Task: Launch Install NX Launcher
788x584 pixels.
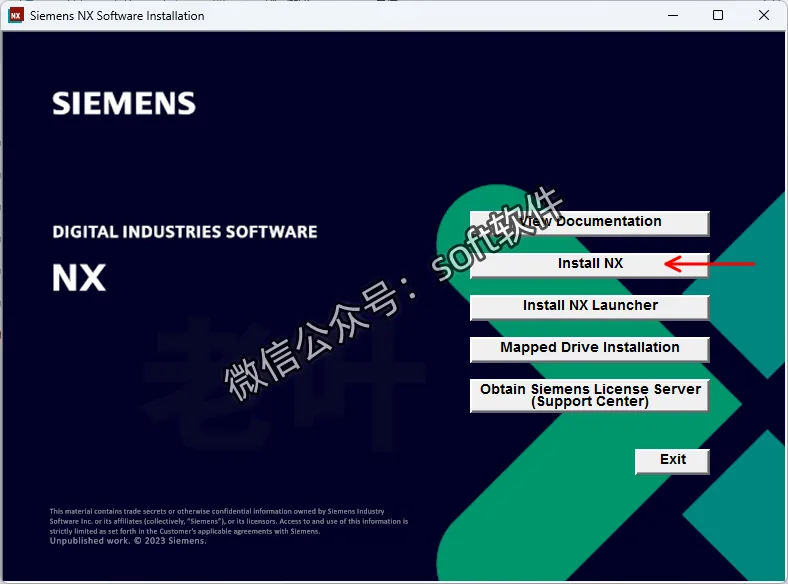Action: (x=589, y=307)
